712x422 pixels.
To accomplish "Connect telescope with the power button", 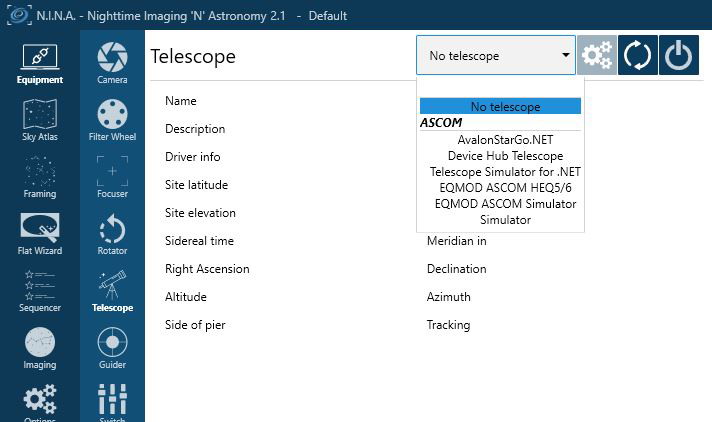I will coord(678,55).
